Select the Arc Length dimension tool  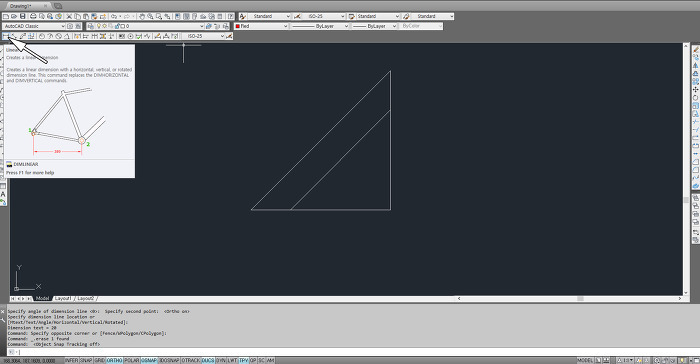pyautogui.click(x=23, y=36)
